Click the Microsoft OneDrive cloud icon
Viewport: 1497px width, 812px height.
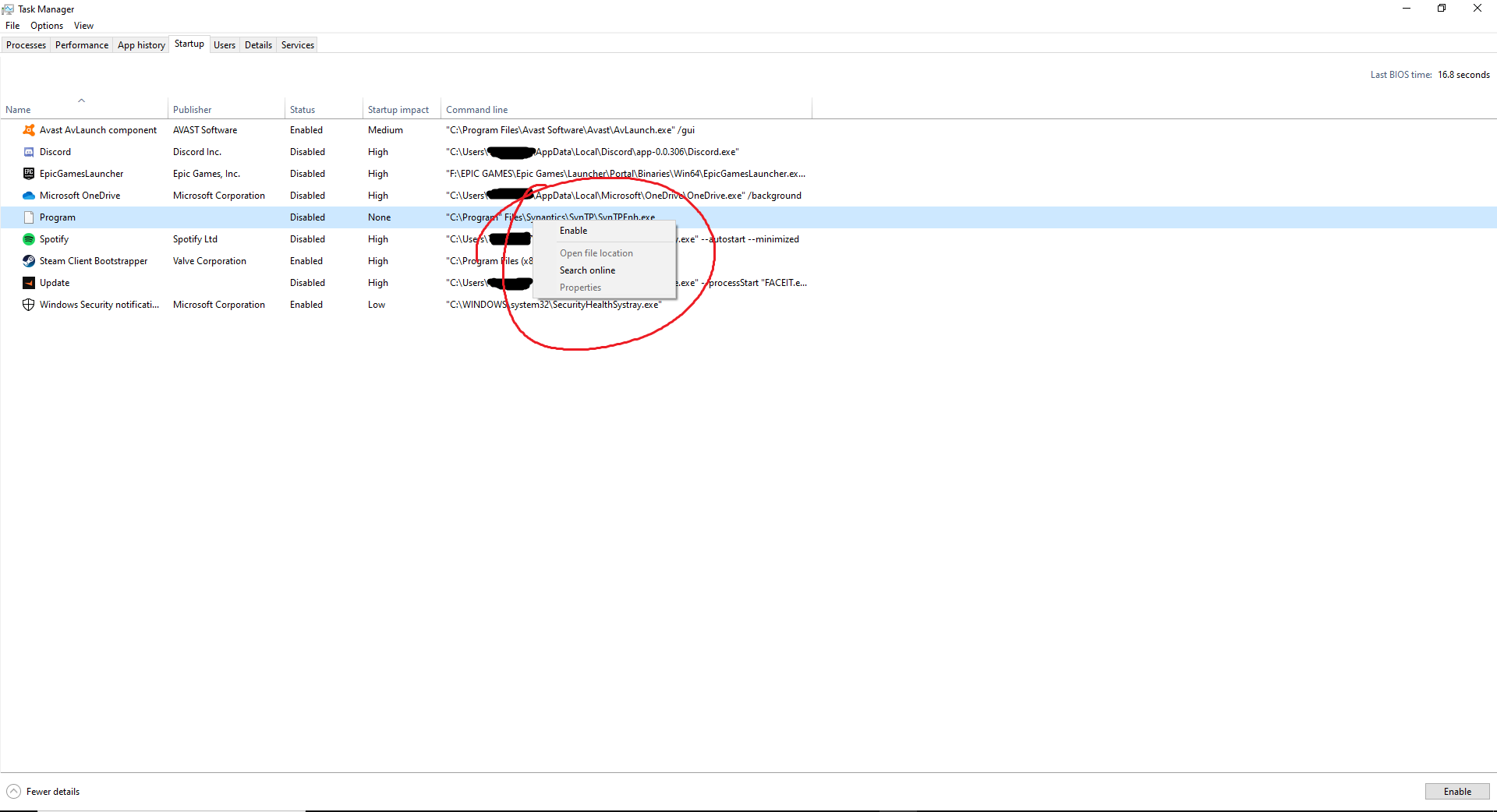[x=29, y=196]
